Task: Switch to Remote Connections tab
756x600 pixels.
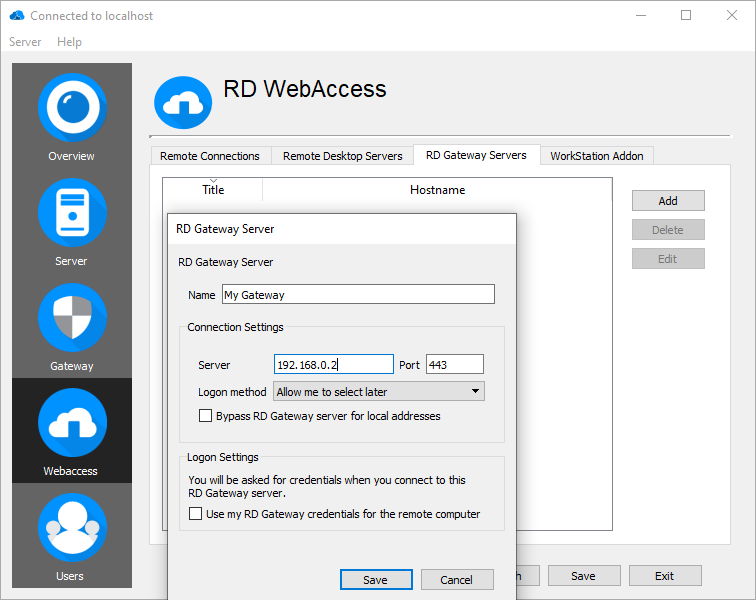Action: pos(210,156)
